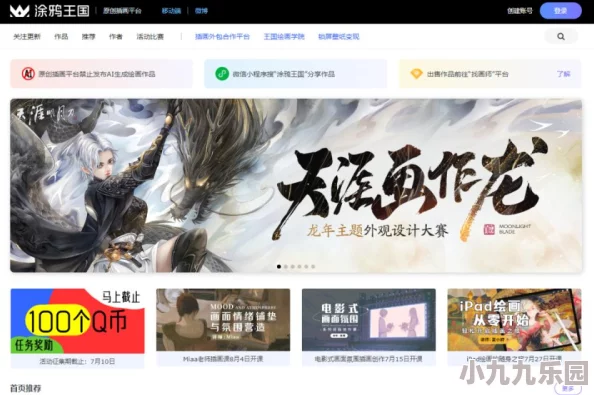Image resolution: width=594 pixels, height=395 pixels.
Task: Click the 原创插画平台 tagline text
Action: 122,11
